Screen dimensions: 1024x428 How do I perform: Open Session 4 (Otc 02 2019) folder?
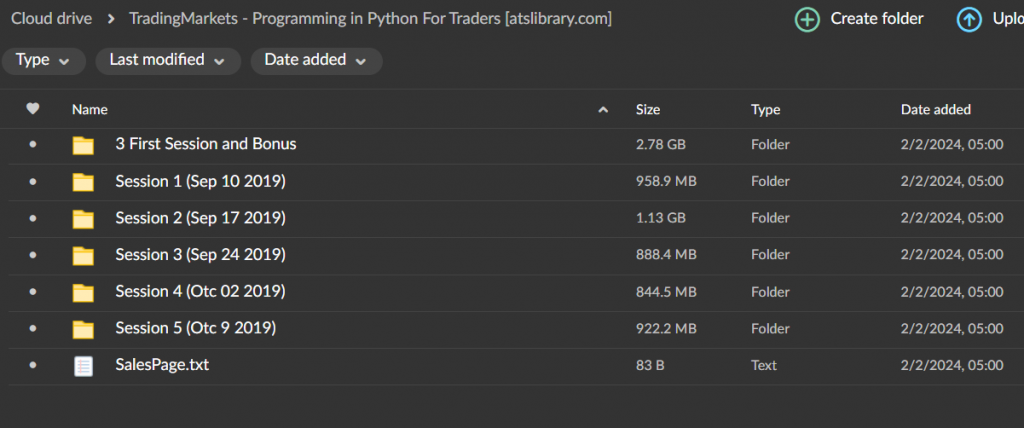tap(200, 291)
